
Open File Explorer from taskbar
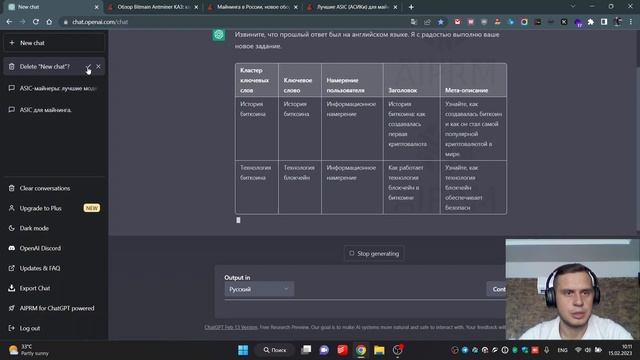pyautogui.click(x=379, y=350)
